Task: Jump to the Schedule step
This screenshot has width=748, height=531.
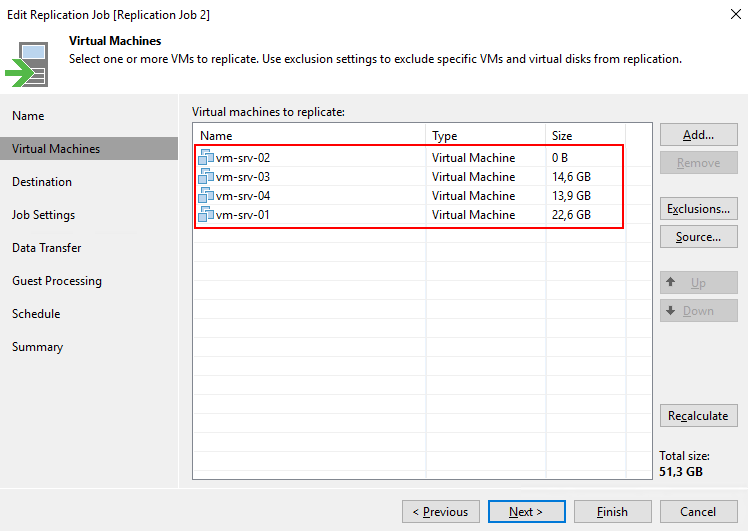Action: [36, 314]
